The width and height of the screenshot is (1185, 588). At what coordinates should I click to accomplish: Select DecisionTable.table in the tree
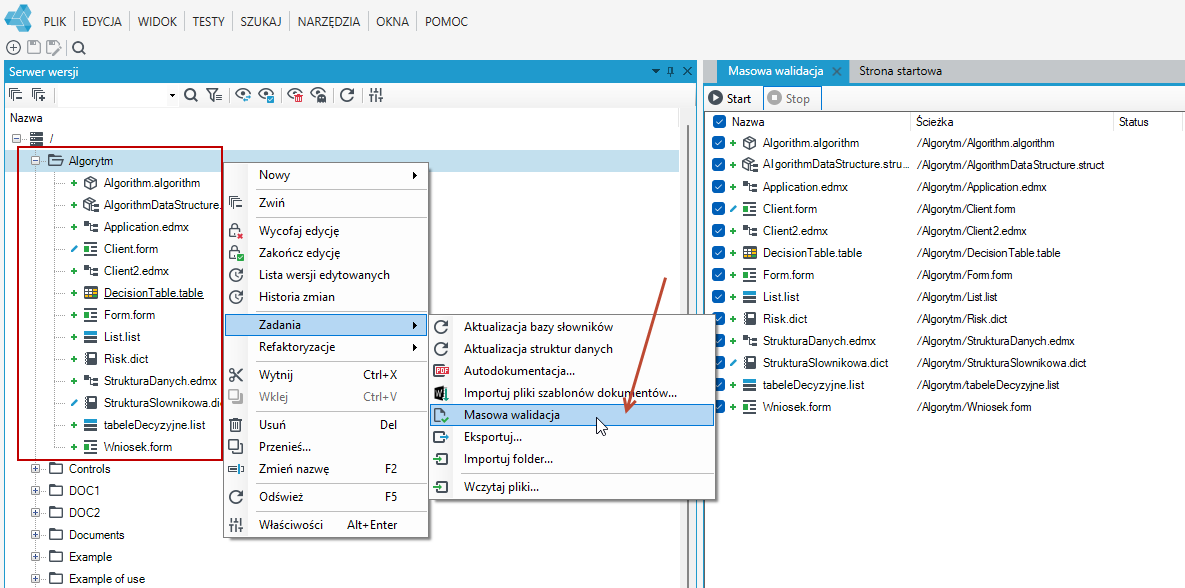[153, 293]
